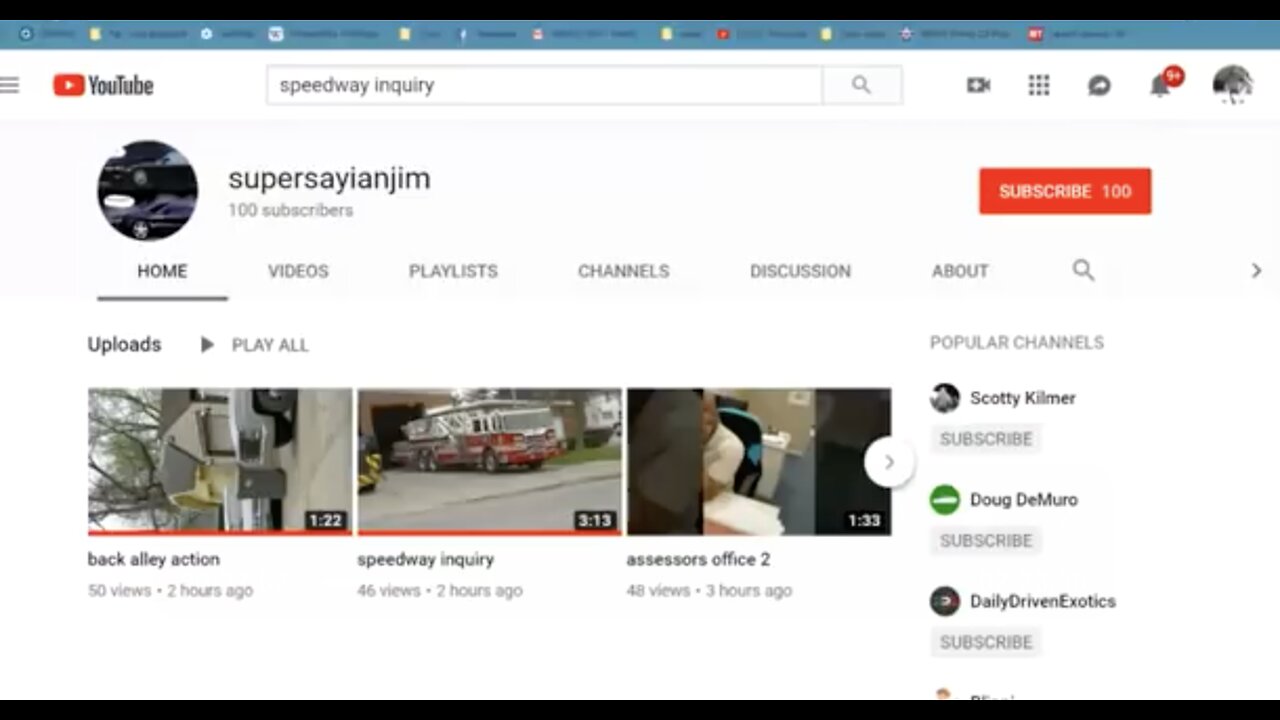Open the CHANNELS tab
This screenshot has width=1280, height=720.
pyautogui.click(x=623, y=271)
